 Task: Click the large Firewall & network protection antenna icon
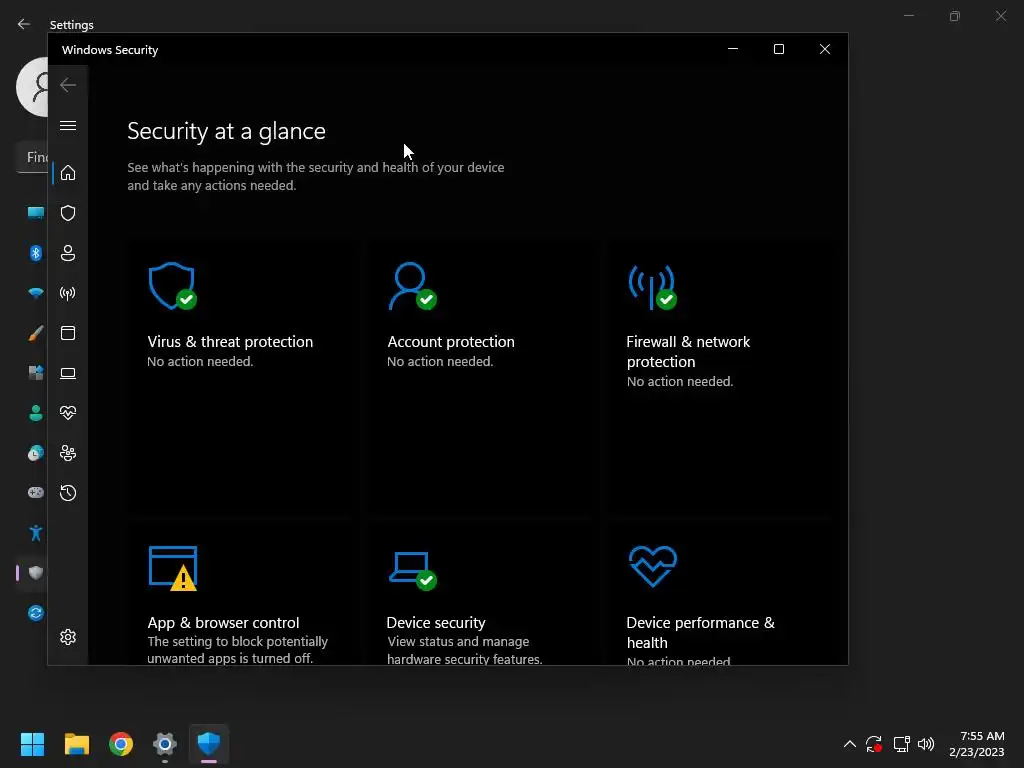[652, 287]
